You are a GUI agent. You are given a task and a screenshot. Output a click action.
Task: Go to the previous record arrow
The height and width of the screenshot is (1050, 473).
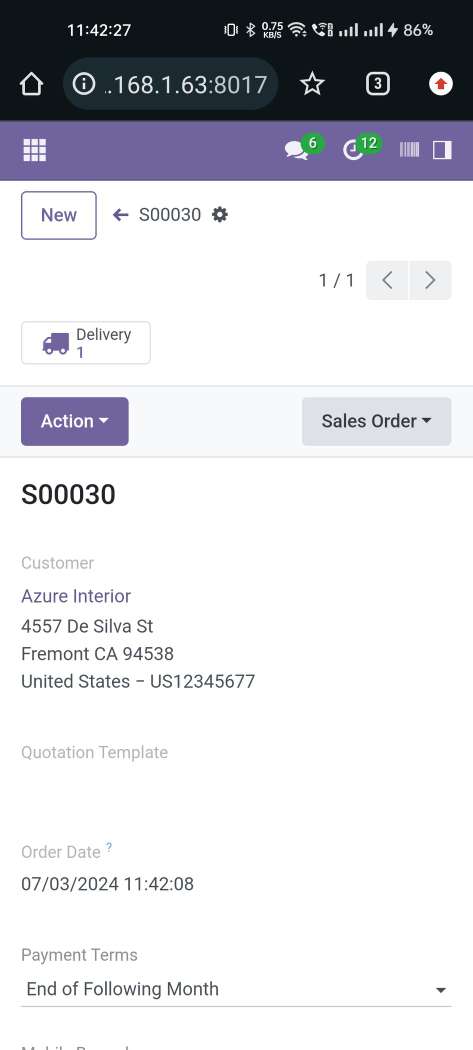[387, 280]
